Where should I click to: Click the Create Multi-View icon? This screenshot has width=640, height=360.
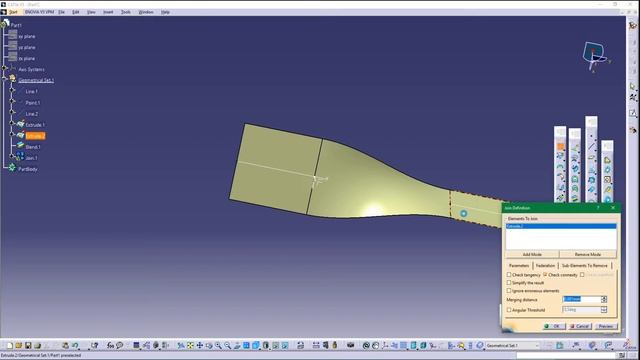pos(247,346)
